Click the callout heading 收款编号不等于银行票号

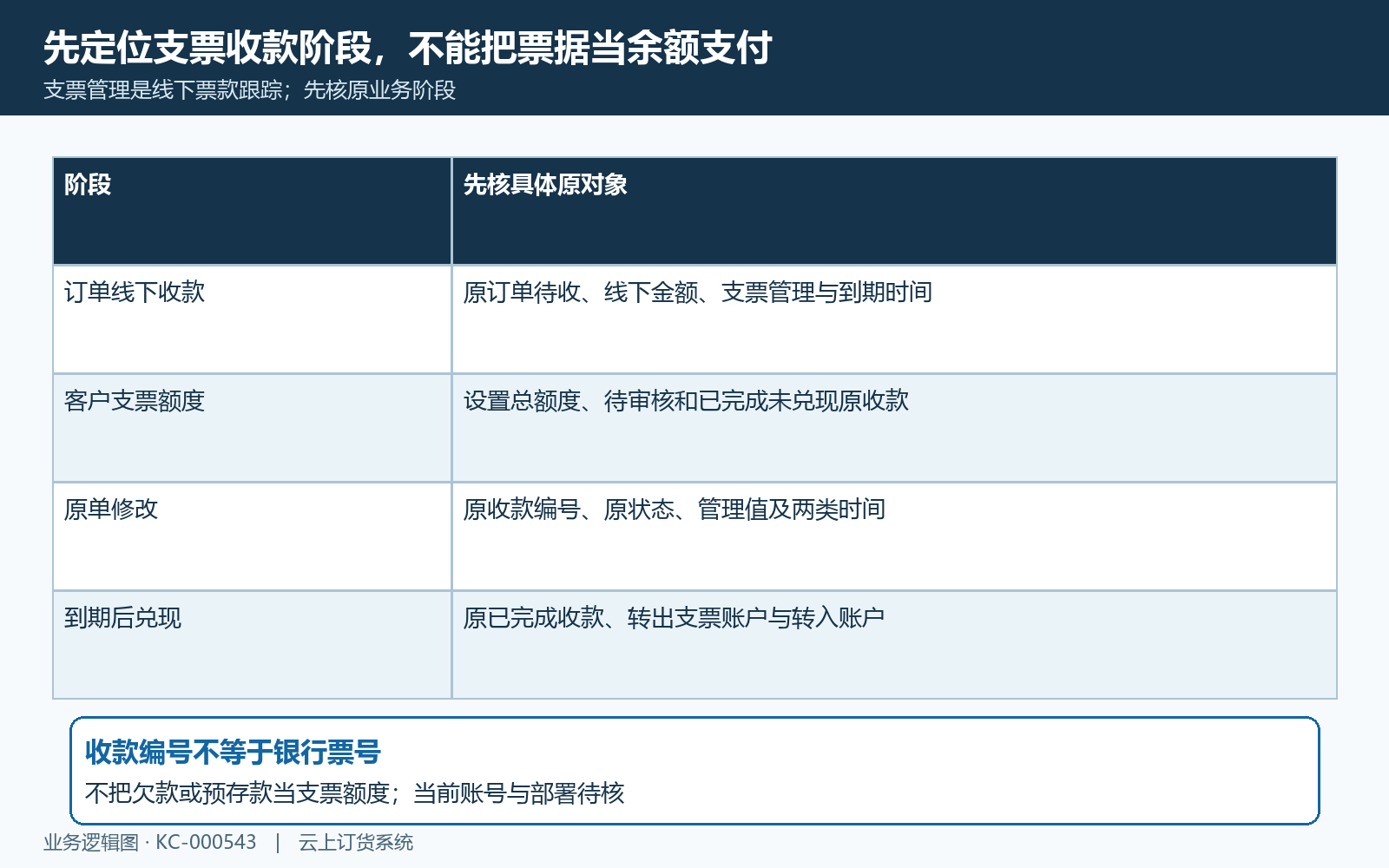[x=233, y=752]
